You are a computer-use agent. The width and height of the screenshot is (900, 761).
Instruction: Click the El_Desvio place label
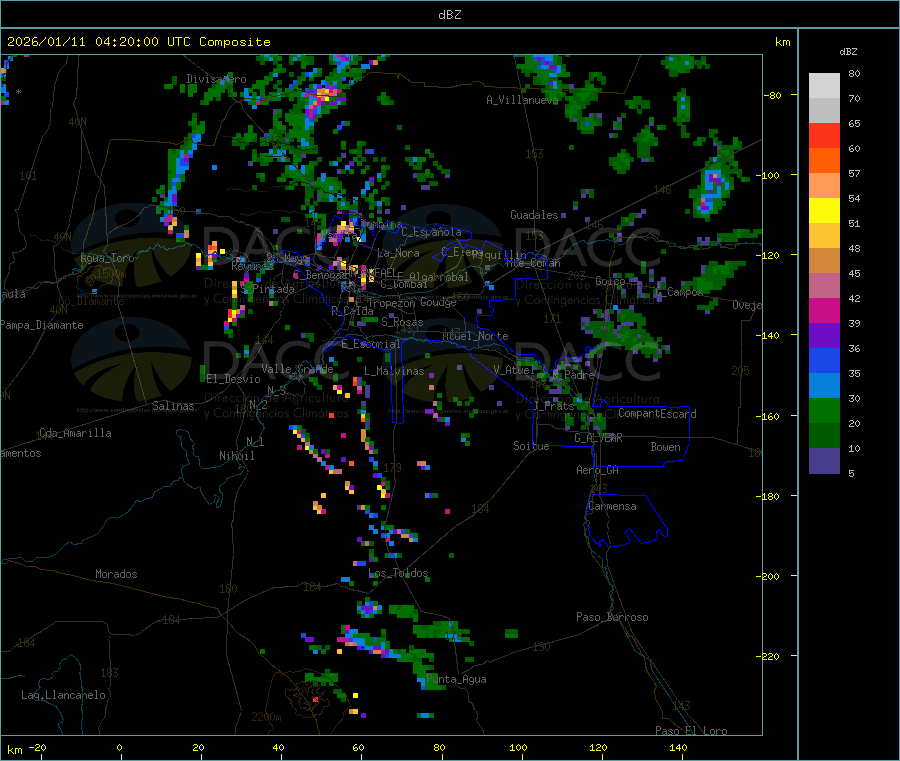click(x=233, y=379)
